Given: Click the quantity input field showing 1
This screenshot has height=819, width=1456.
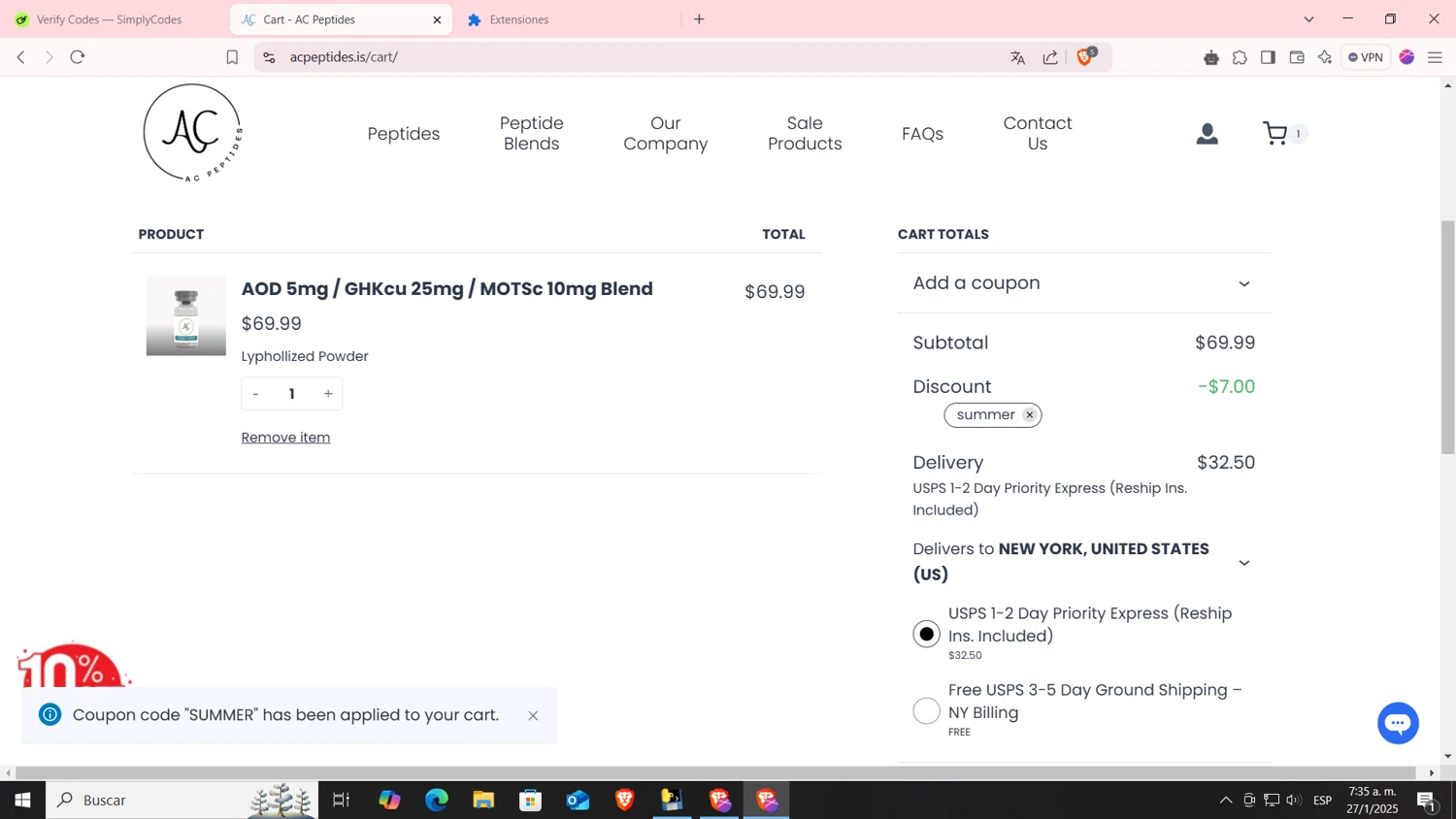Looking at the screenshot, I should tap(291, 394).
